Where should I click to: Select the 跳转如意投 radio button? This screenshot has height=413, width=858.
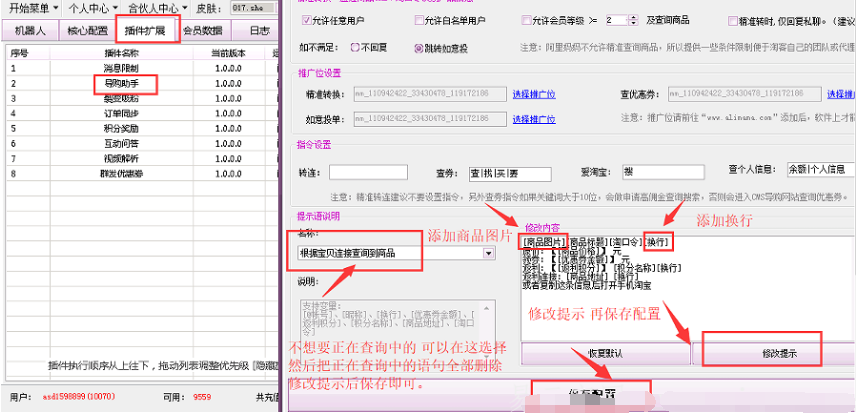tap(418, 47)
